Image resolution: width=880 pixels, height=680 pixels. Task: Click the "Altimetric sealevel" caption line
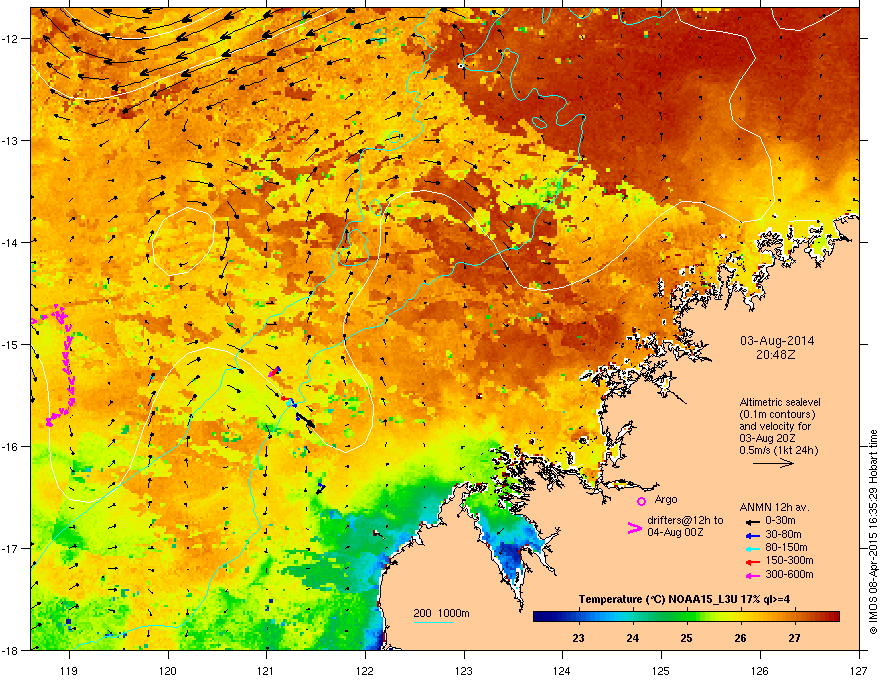[780, 402]
